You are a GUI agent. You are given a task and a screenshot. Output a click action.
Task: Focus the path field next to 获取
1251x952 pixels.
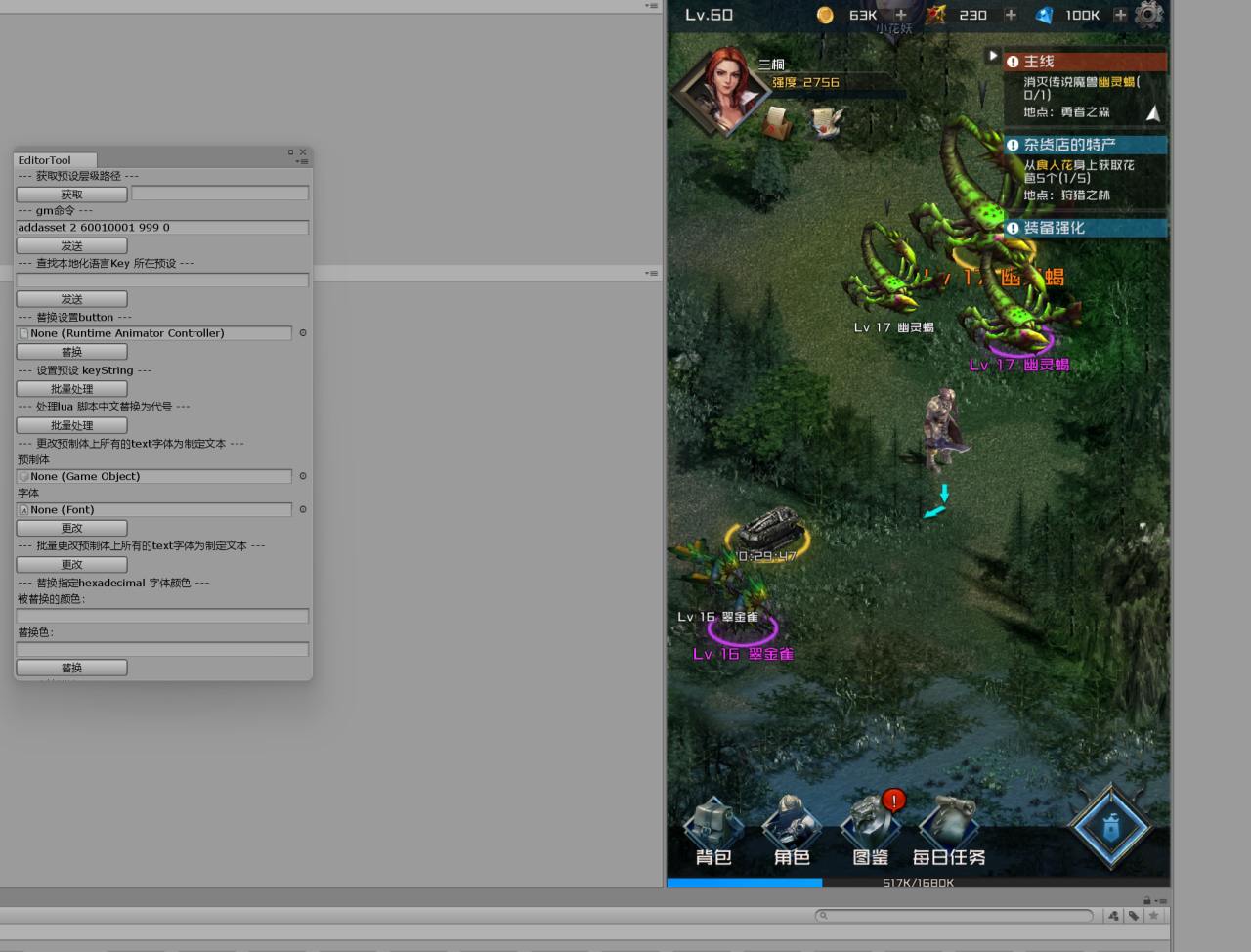pos(220,194)
